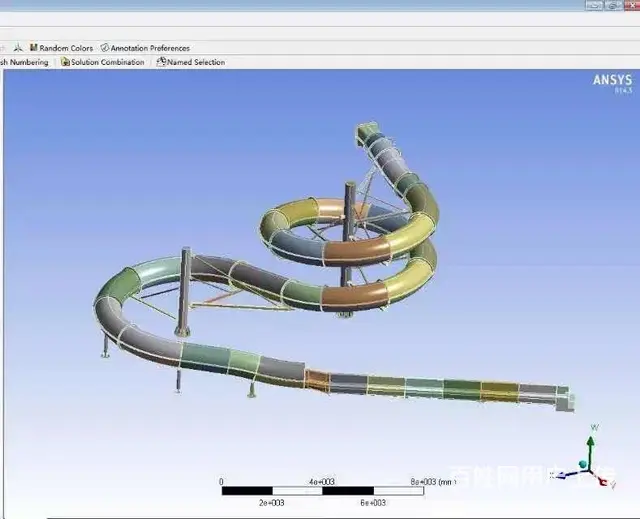Click the cyan isometric ball on the triad
This screenshot has width=640, height=519.
pos(583,464)
